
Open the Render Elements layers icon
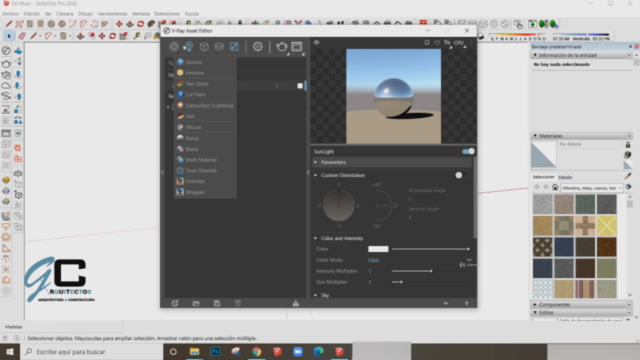coord(219,47)
